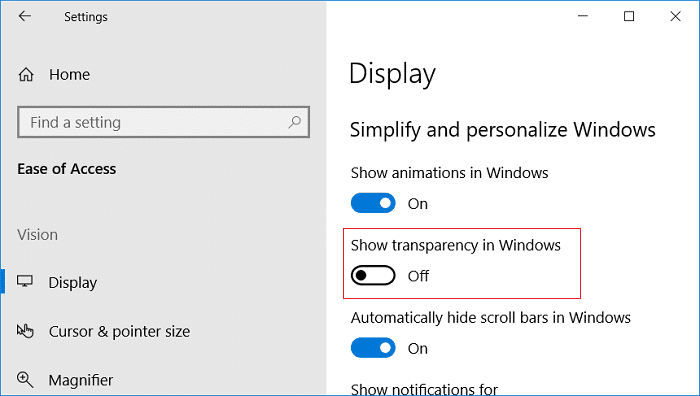
Task: Click the Home house icon
Action: click(26, 75)
